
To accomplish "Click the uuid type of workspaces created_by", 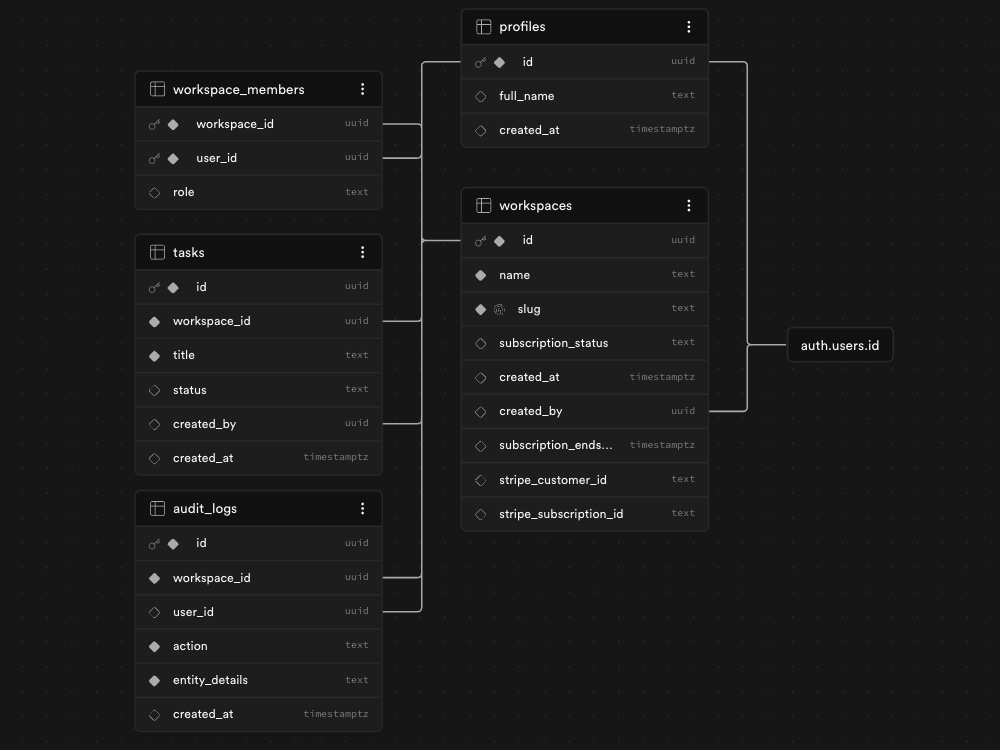I will pyautogui.click(x=683, y=411).
